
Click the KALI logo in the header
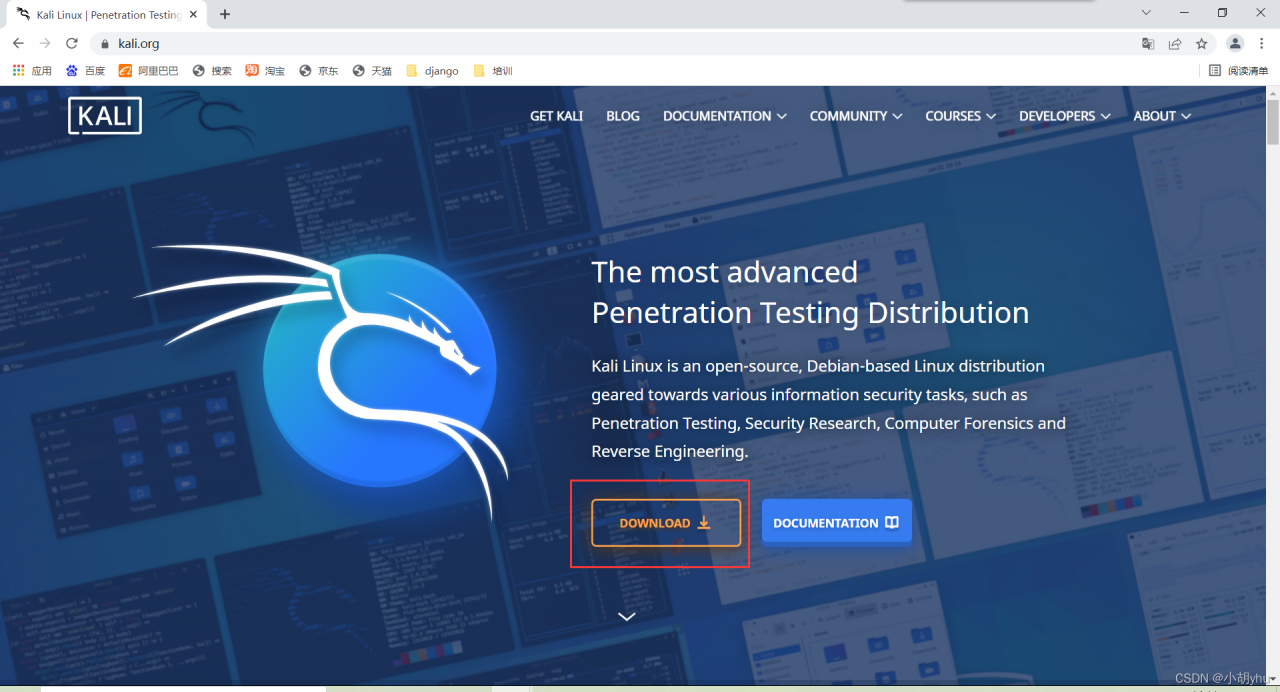click(105, 116)
